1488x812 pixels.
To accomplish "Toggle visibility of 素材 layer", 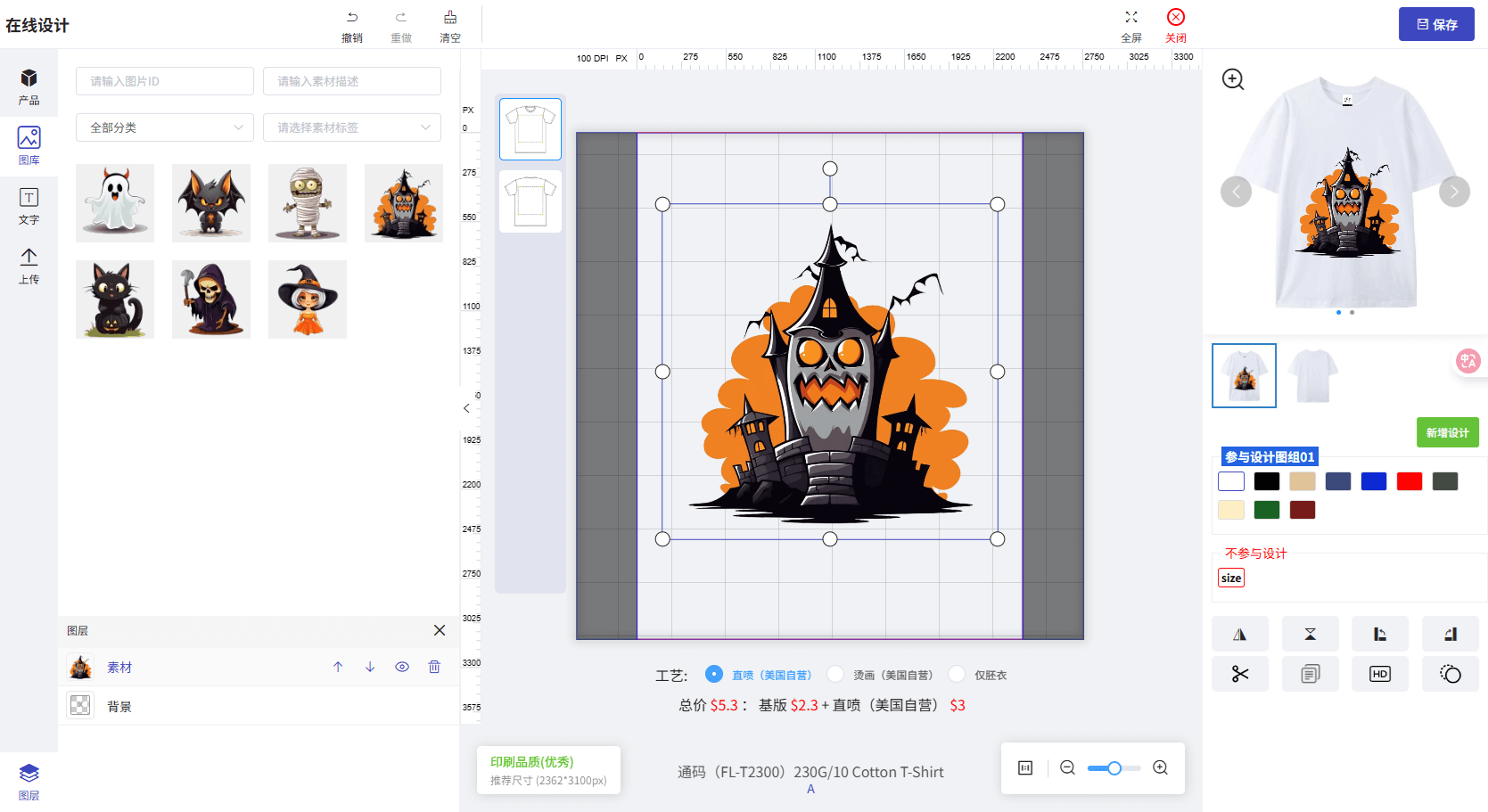I will [402, 667].
